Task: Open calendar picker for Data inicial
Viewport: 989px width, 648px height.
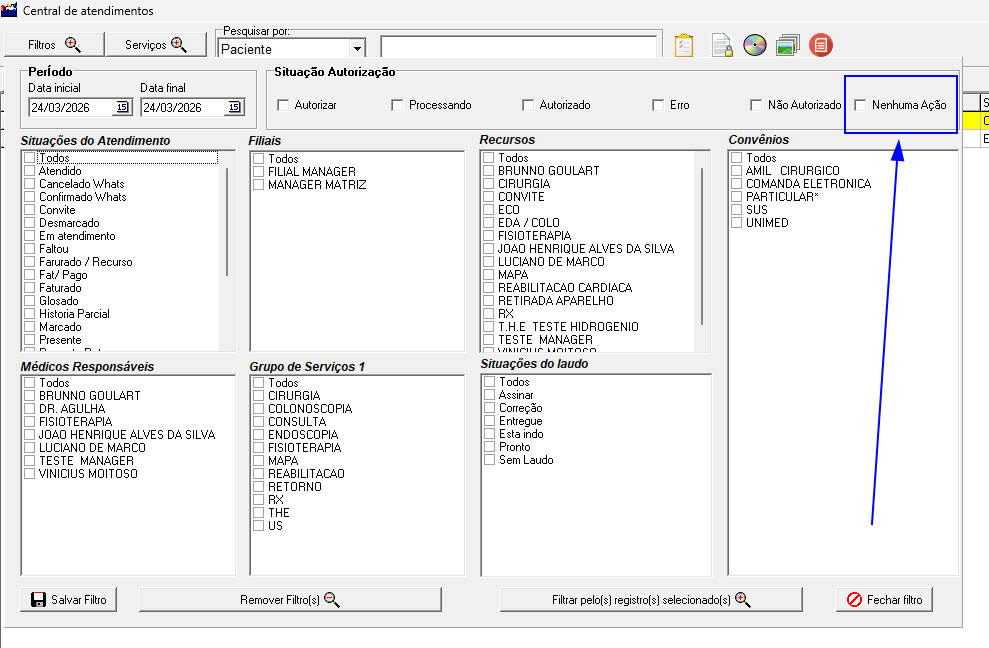Action: coord(122,107)
